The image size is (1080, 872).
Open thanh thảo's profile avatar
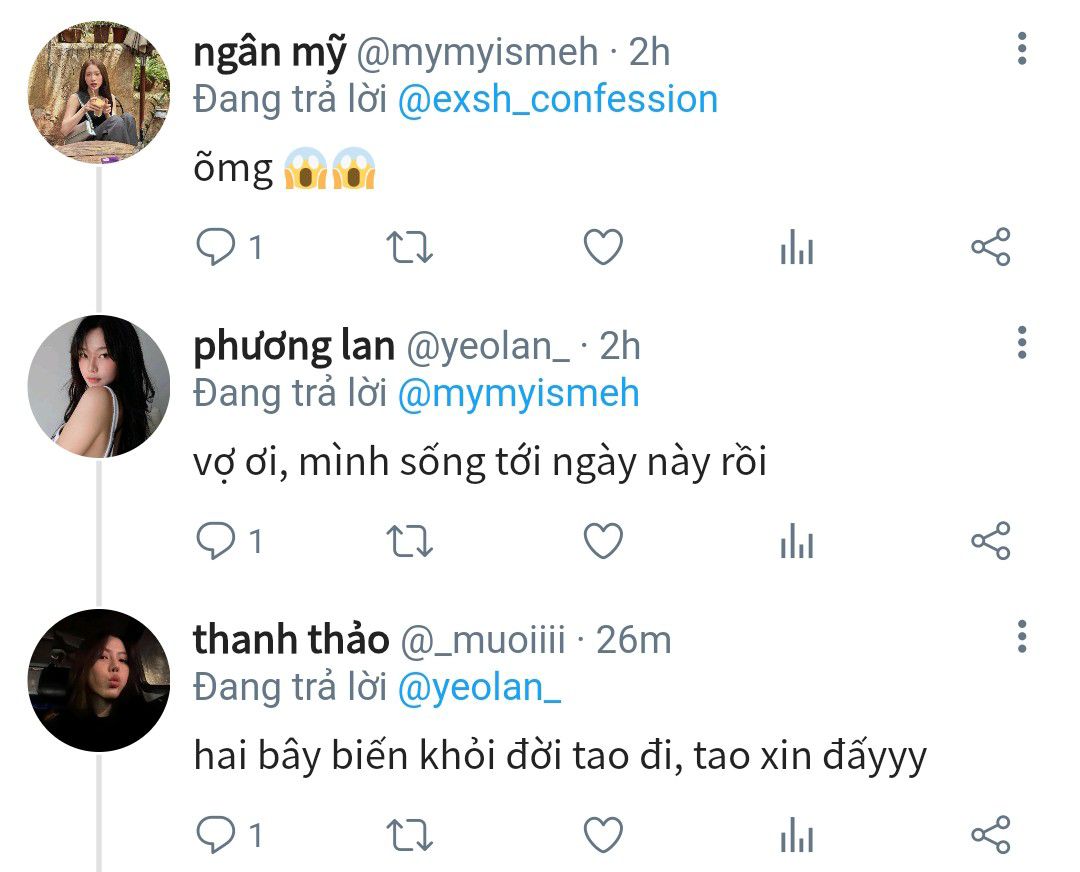point(98,681)
